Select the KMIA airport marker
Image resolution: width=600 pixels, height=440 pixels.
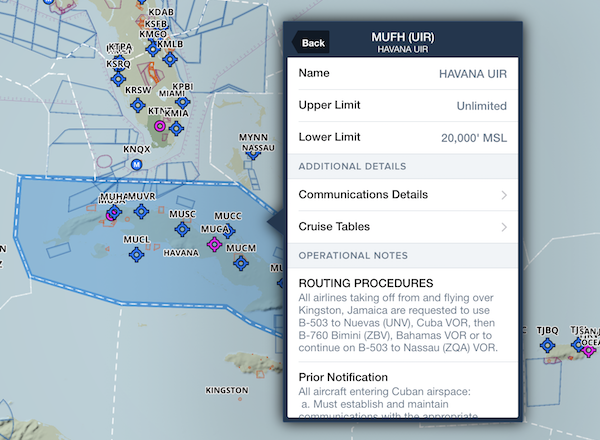[x=177, y=125]
